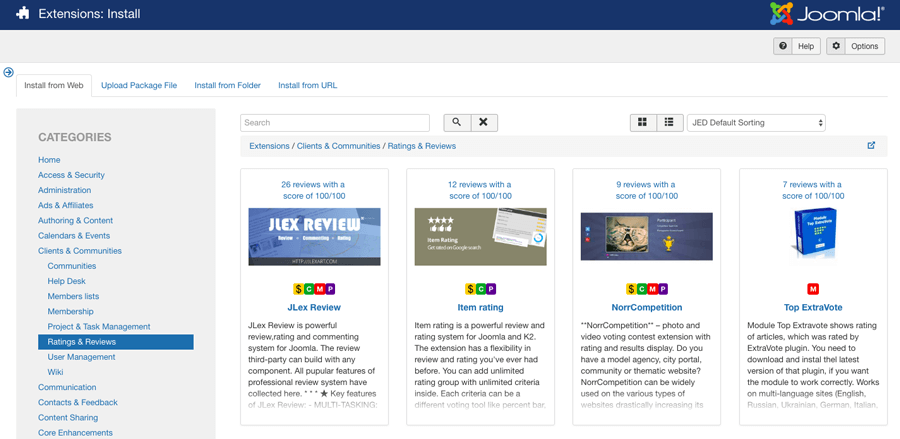Expand the sidebar with blue arrow icon
900x439 pixels.
click(8, 72)
